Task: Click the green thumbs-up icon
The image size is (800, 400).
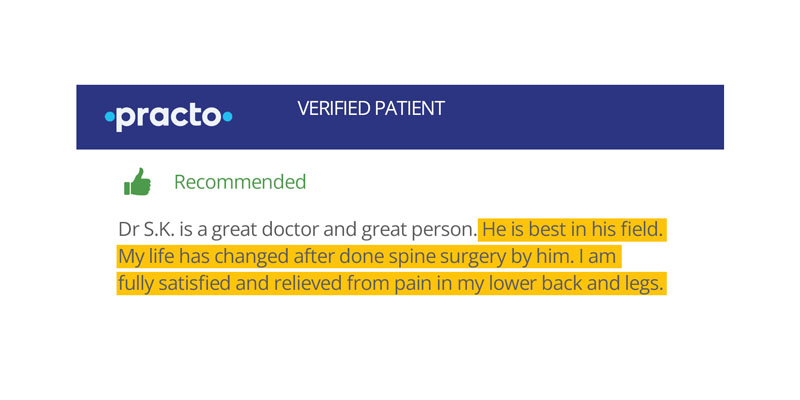Action: [137, 182]
